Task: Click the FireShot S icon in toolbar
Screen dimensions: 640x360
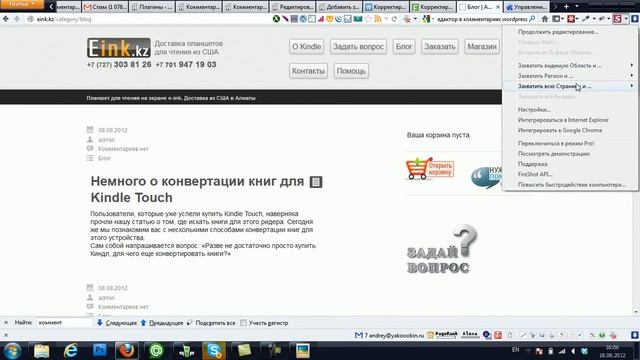Action: click(x=618, y=19)
